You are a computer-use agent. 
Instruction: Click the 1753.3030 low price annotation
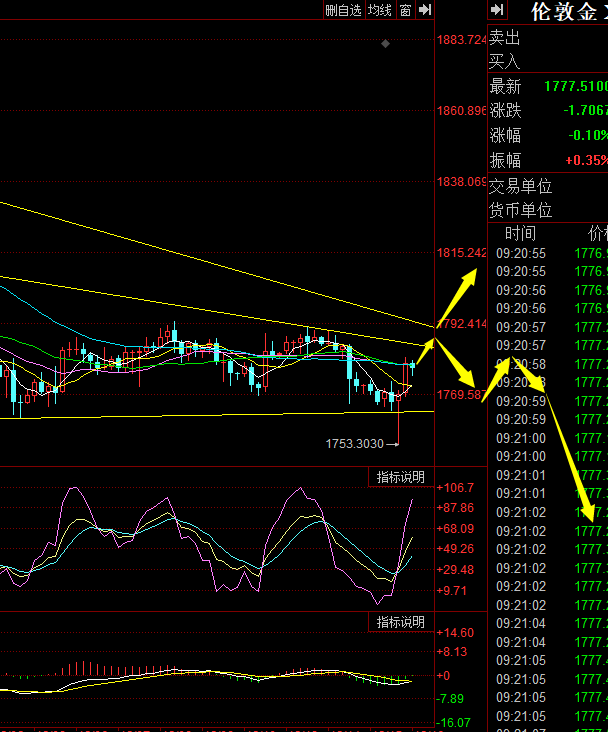(x=354, y=443)
